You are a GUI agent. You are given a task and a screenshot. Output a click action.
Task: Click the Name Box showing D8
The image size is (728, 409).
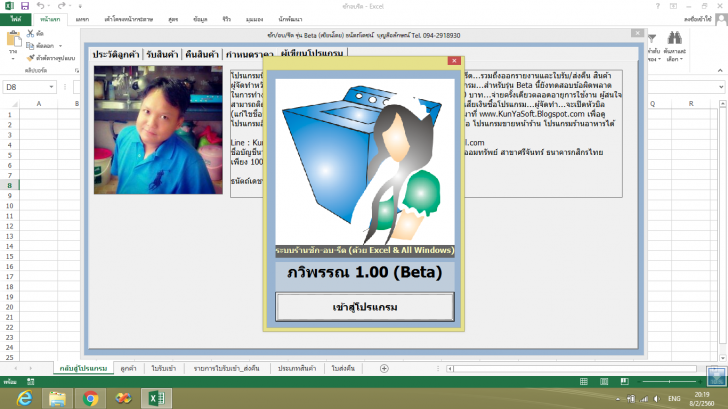25,87
